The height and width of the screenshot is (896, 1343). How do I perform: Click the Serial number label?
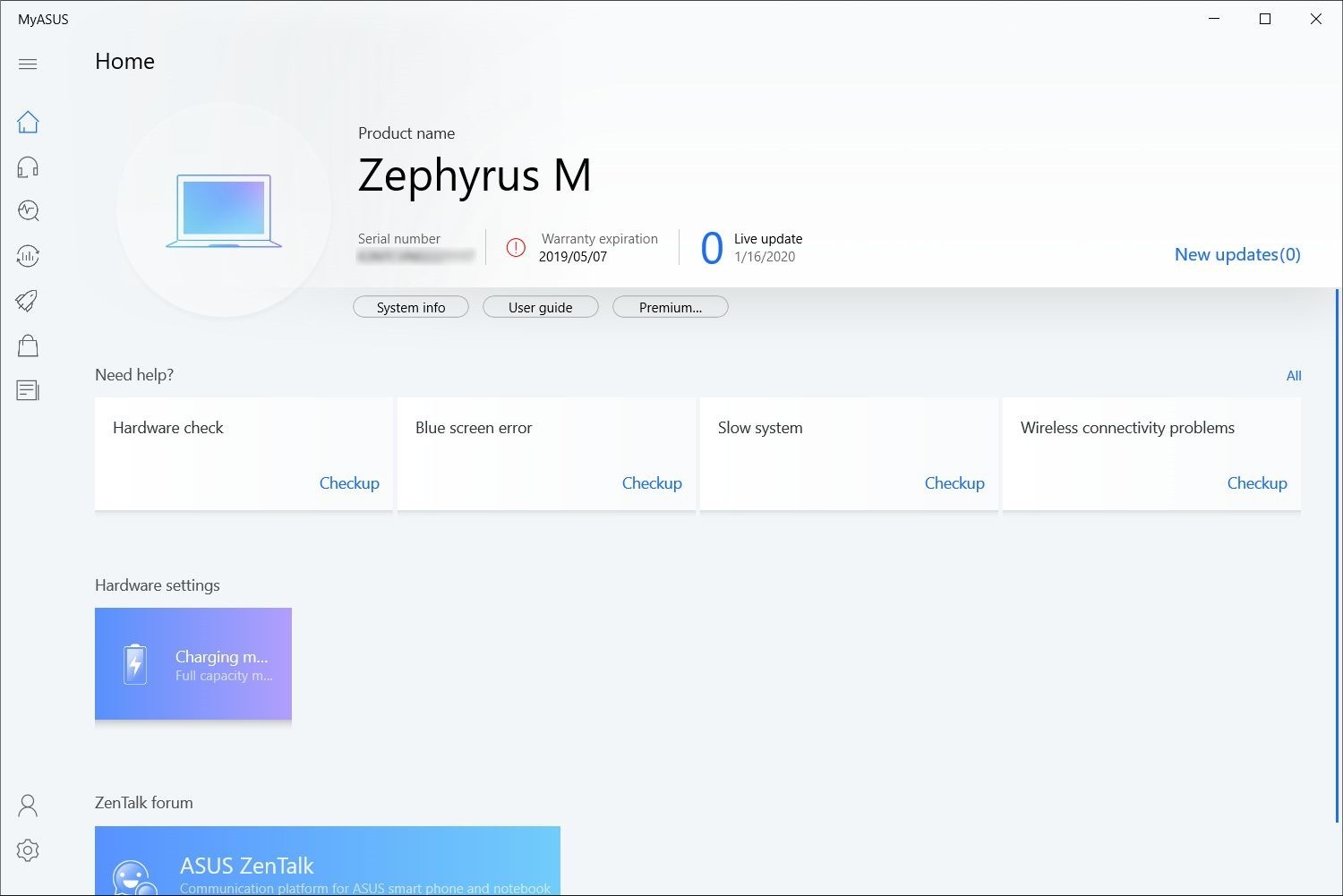[399, 239]
